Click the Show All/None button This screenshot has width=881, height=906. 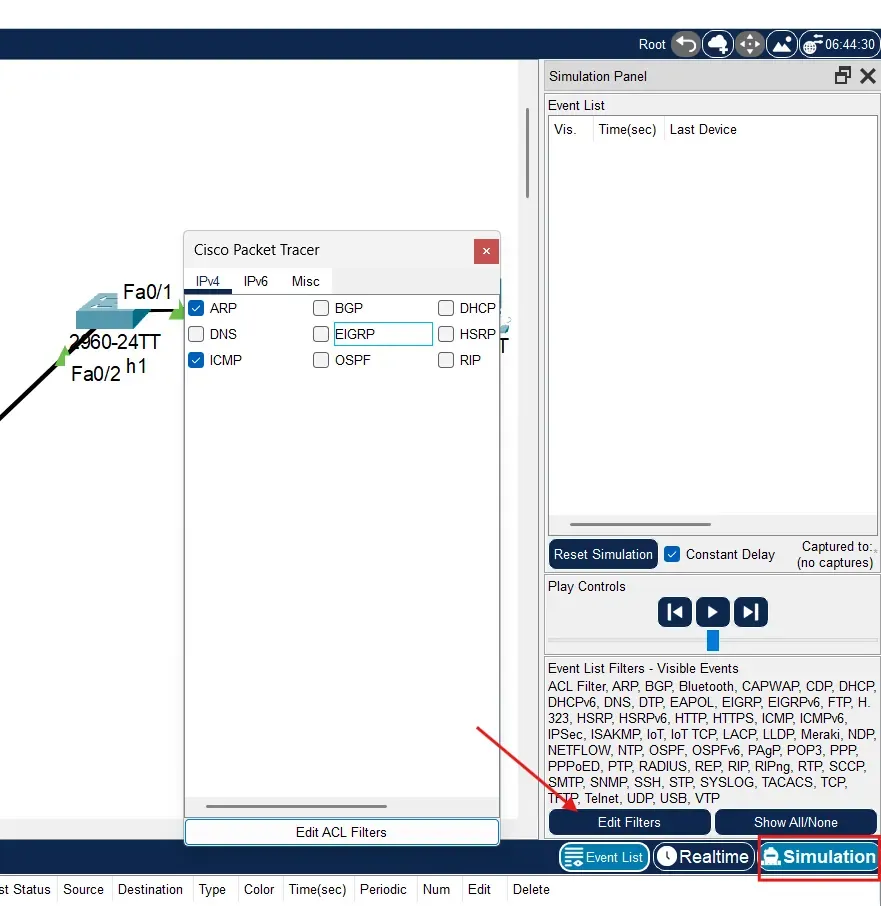[796, 822]
